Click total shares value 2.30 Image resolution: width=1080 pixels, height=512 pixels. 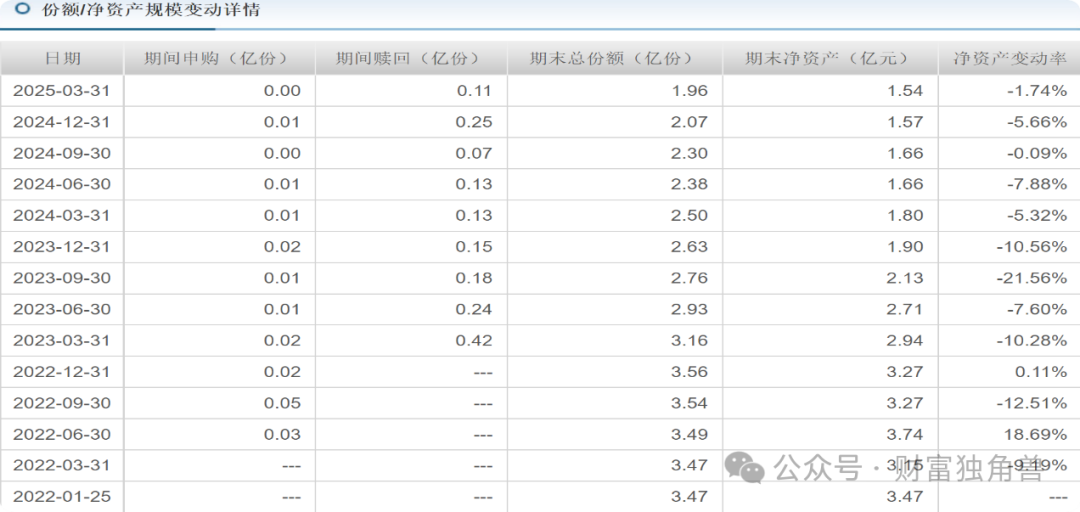tap(689, 153)
